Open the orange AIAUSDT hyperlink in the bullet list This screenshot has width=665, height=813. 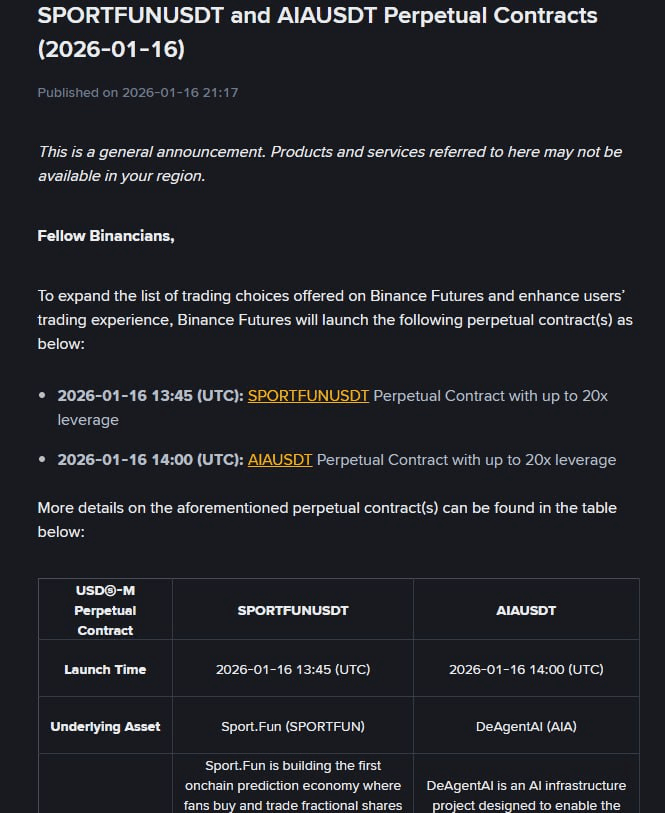point(280,460)
